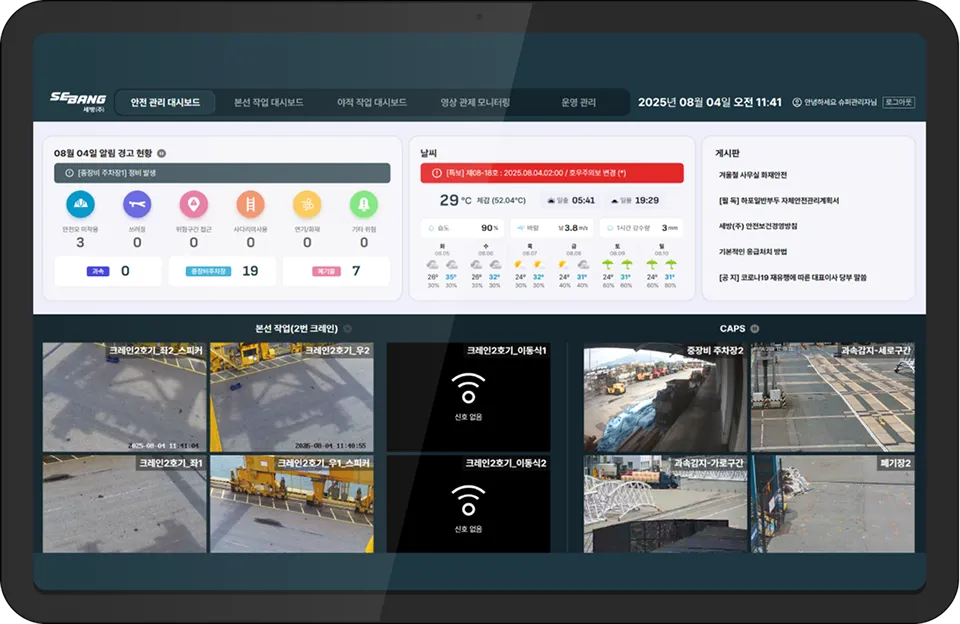Screen dimensions: 960x624
Task: Click the user profile icon beside greeting
Action: pos(797,102)
